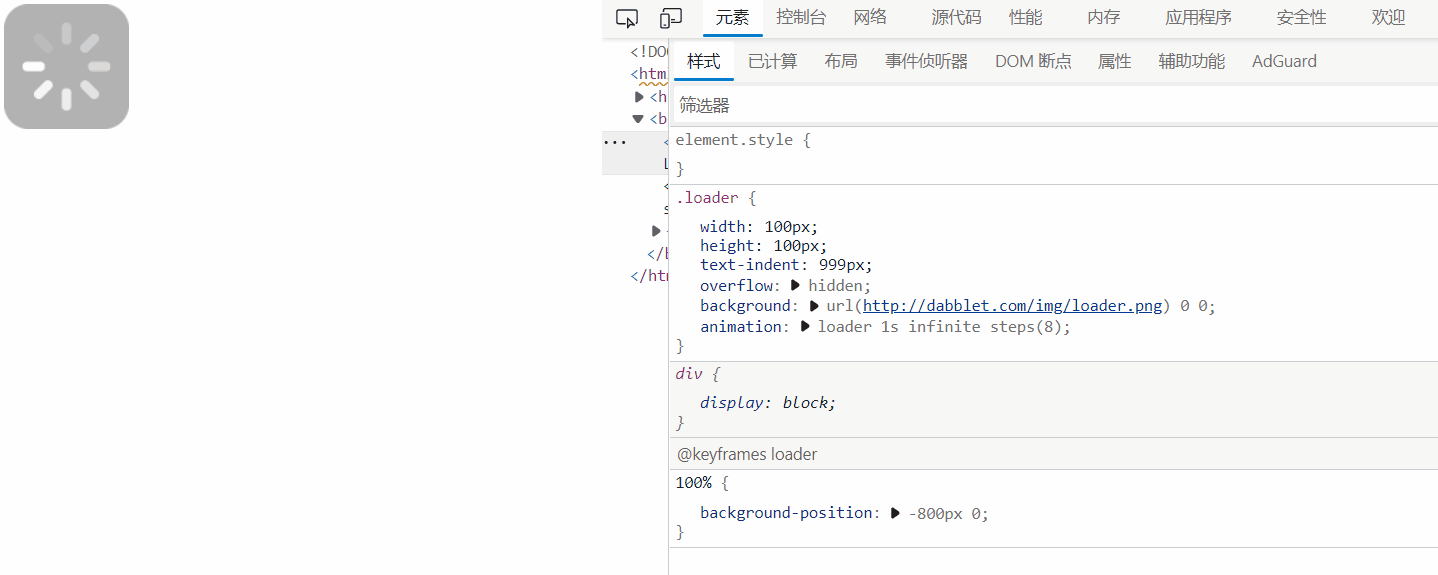This screenshot has width=1438, height=575.
Task: Expand the background shorthand property triangle
Action: (814, 306)
